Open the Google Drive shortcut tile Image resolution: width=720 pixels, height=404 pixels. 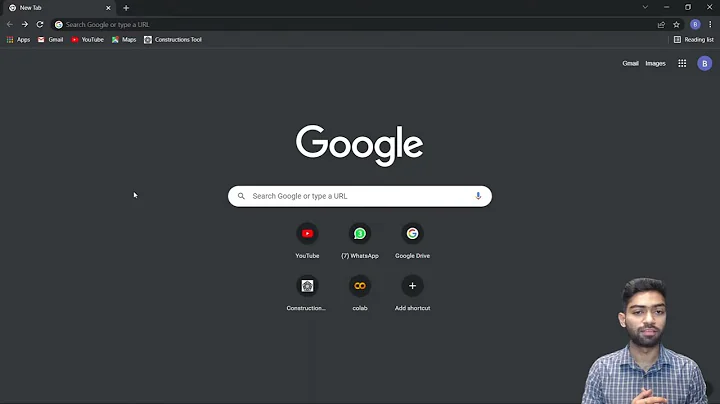(412, 241)
